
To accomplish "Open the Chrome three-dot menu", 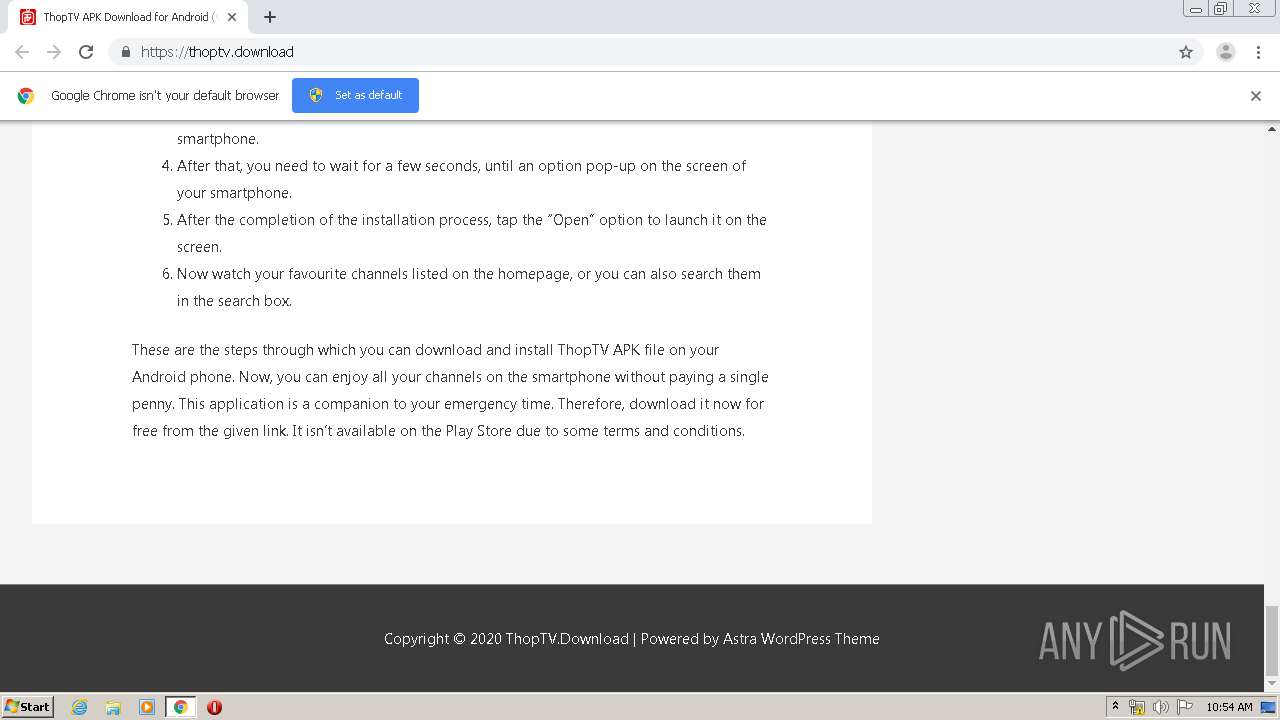I will tap(1258, 52).
